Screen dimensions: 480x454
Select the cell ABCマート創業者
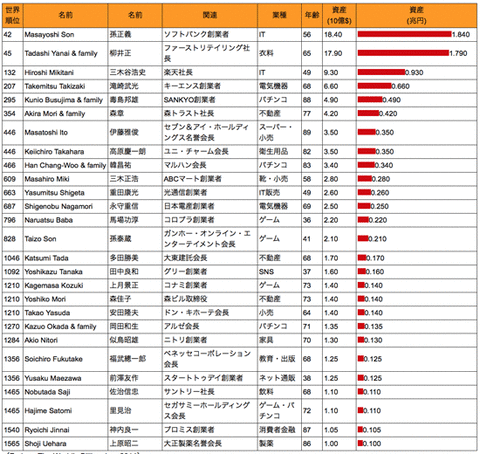pos(210,179)
